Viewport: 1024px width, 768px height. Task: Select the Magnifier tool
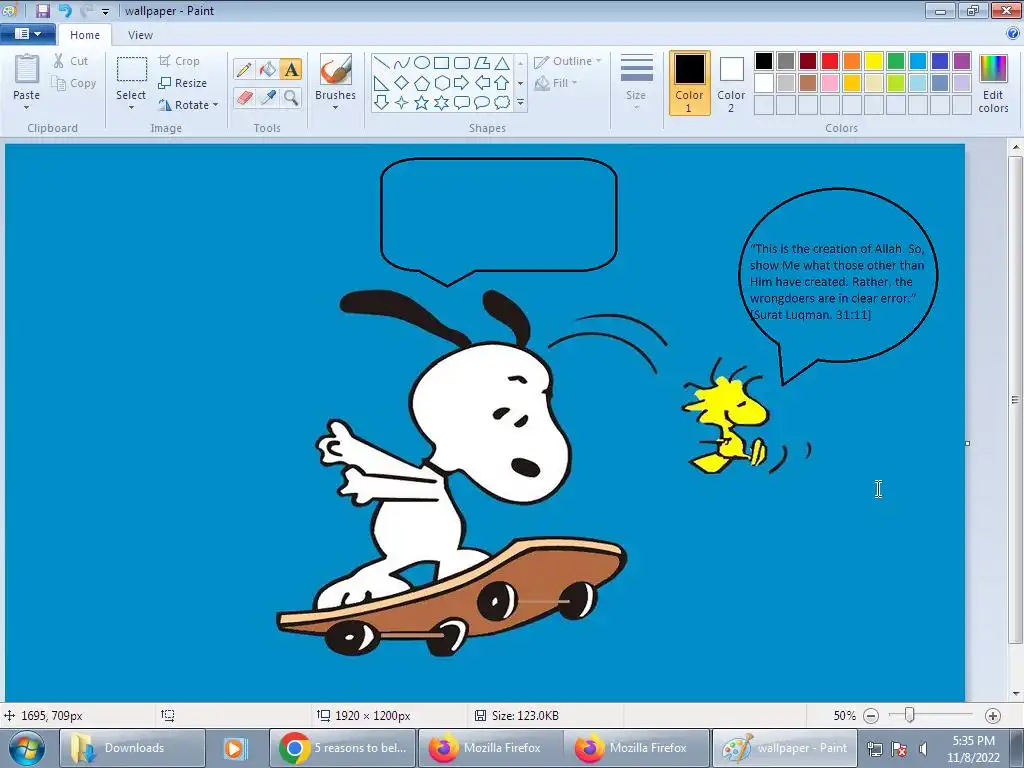pos(291,98)
